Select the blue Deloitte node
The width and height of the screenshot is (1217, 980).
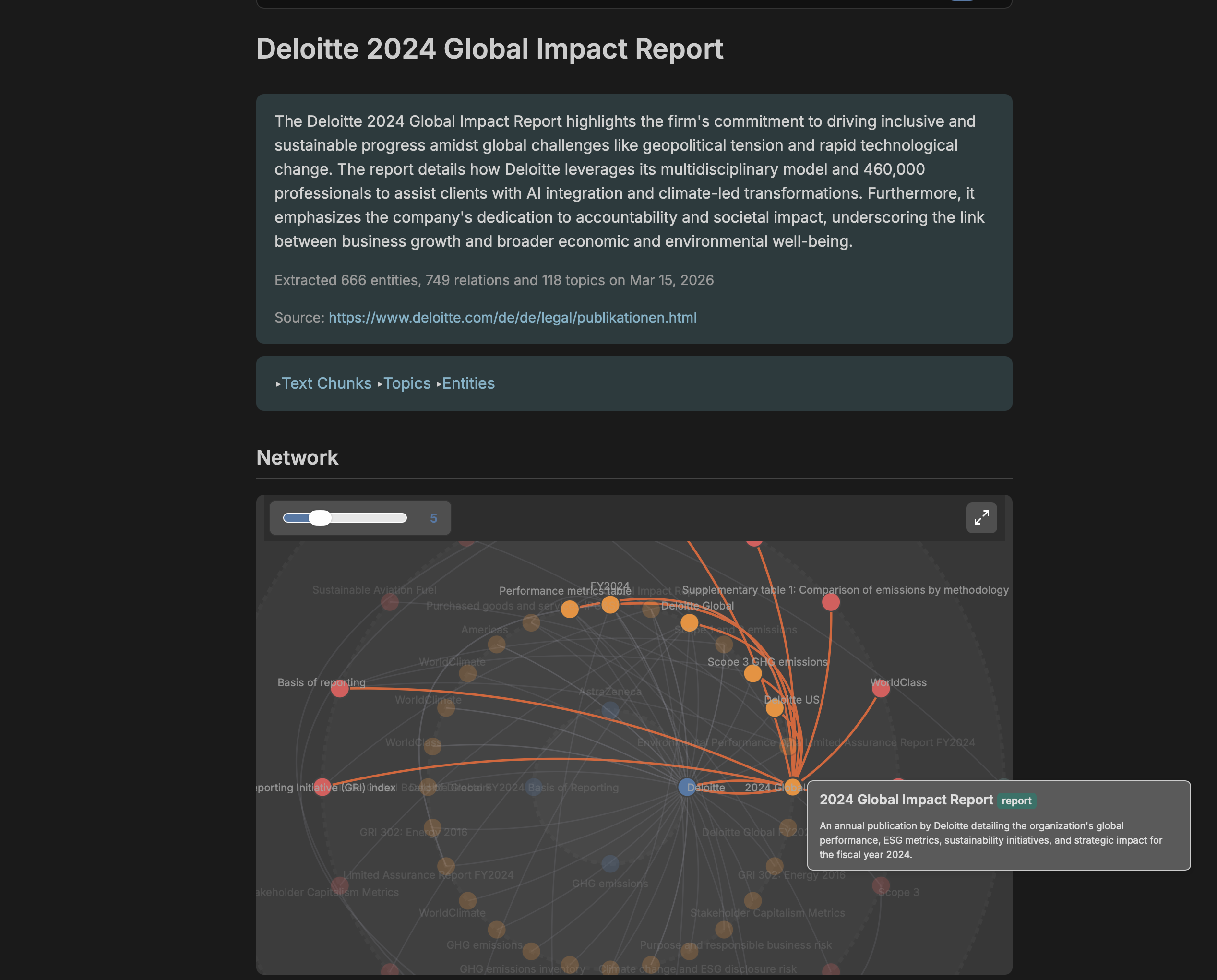pyautogui.click(x=686, y=787)
